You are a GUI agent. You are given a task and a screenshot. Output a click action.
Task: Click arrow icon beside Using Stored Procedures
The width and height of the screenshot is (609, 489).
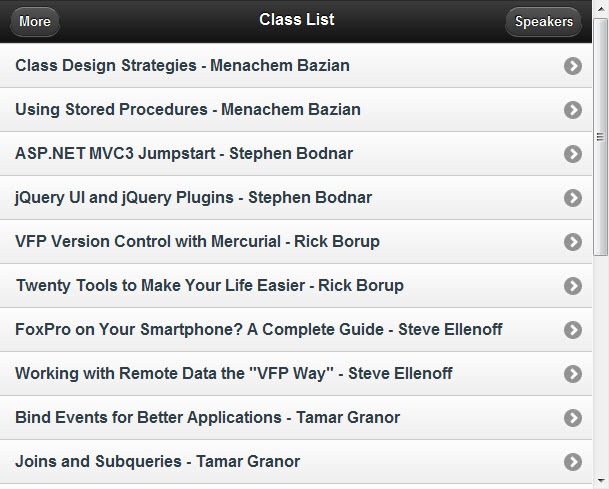click(573, 110)
